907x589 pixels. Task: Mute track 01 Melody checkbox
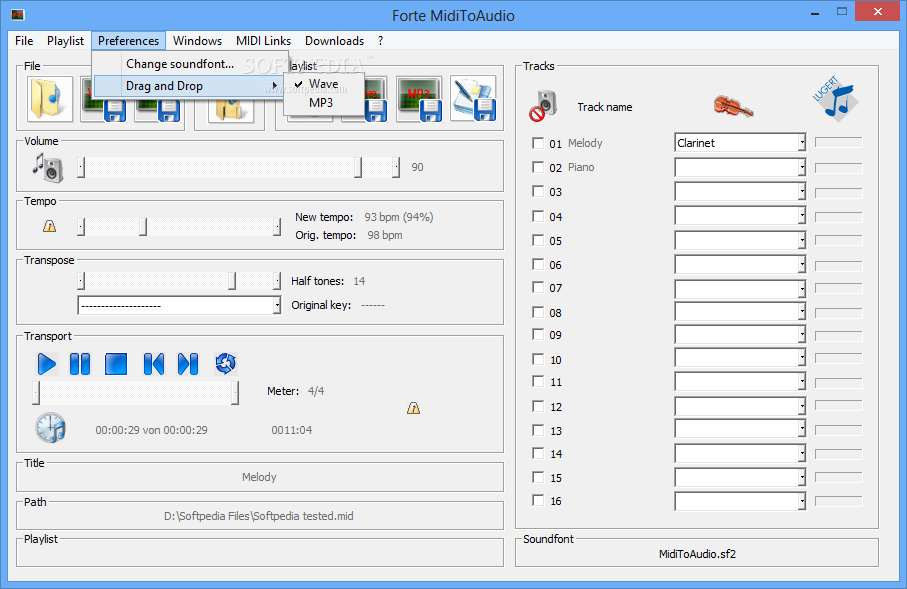[538, 143]
